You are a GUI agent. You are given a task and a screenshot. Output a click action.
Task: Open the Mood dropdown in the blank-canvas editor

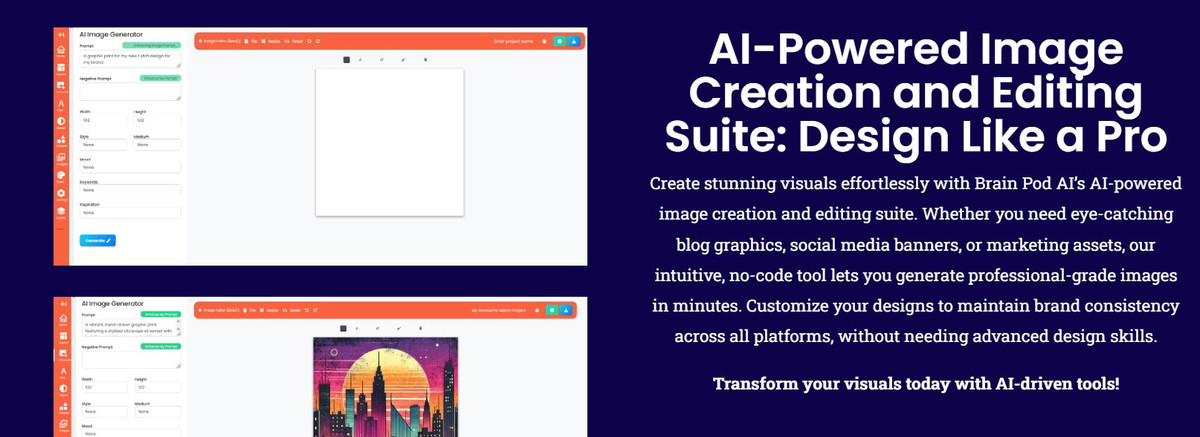point(130,167)
